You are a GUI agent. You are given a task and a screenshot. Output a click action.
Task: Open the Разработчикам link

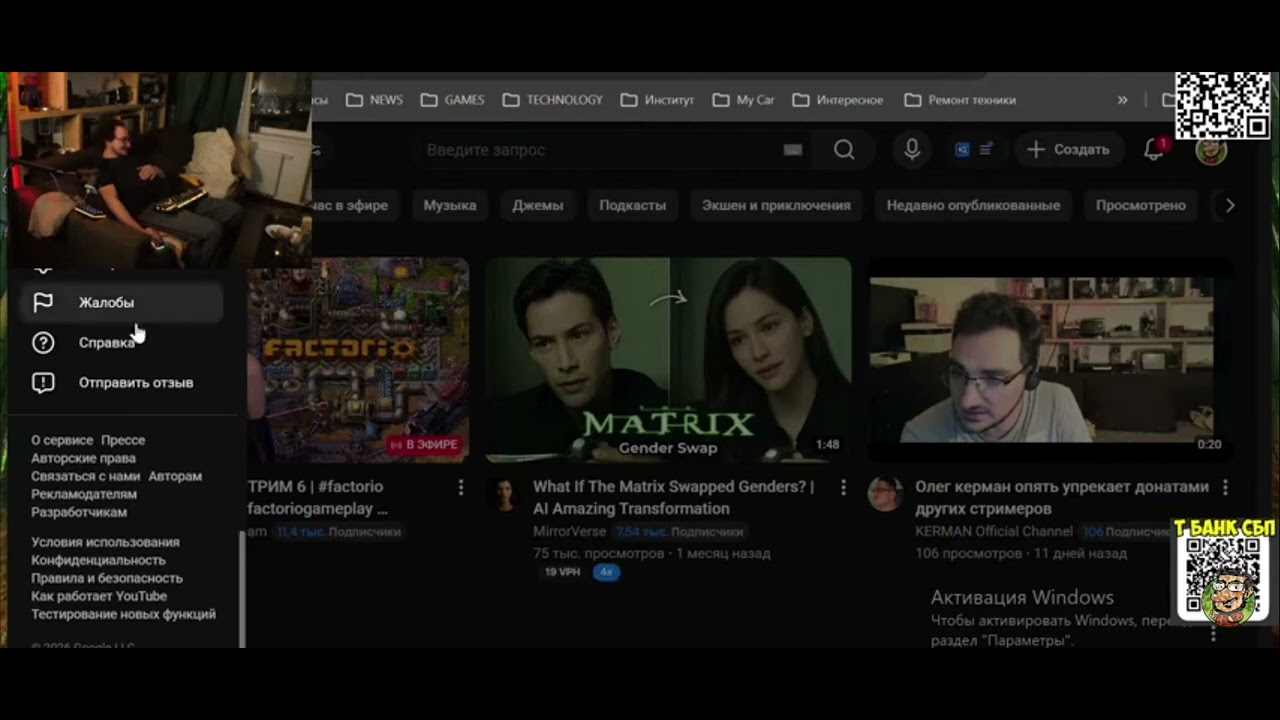(x=79, y=512)
